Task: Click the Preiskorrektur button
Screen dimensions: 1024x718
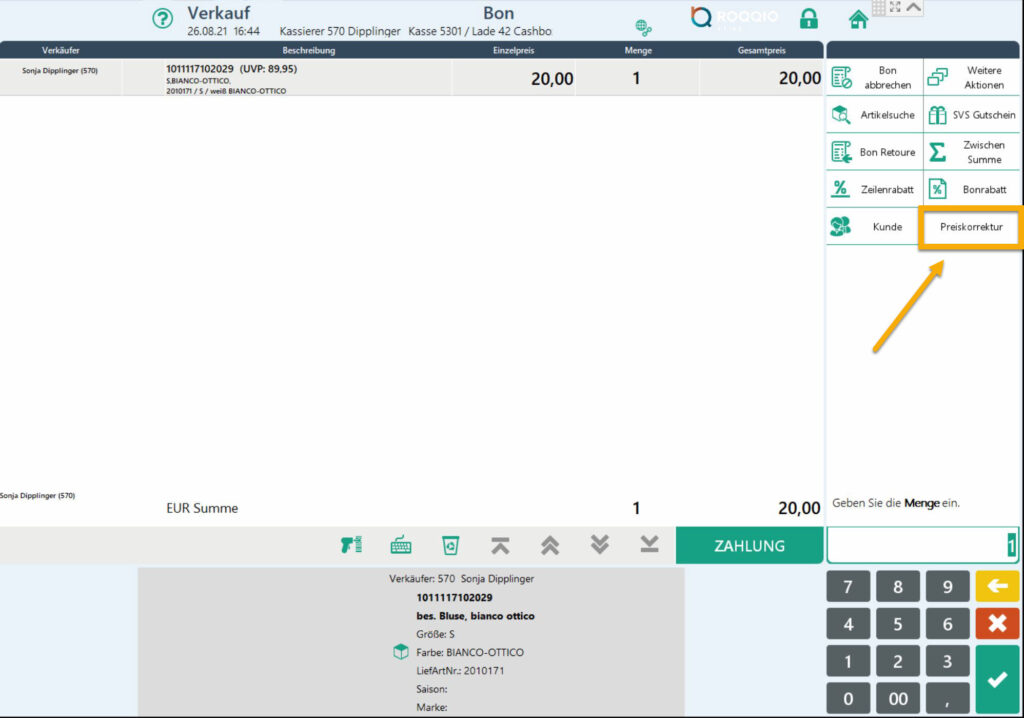Action: coord(971,227)
